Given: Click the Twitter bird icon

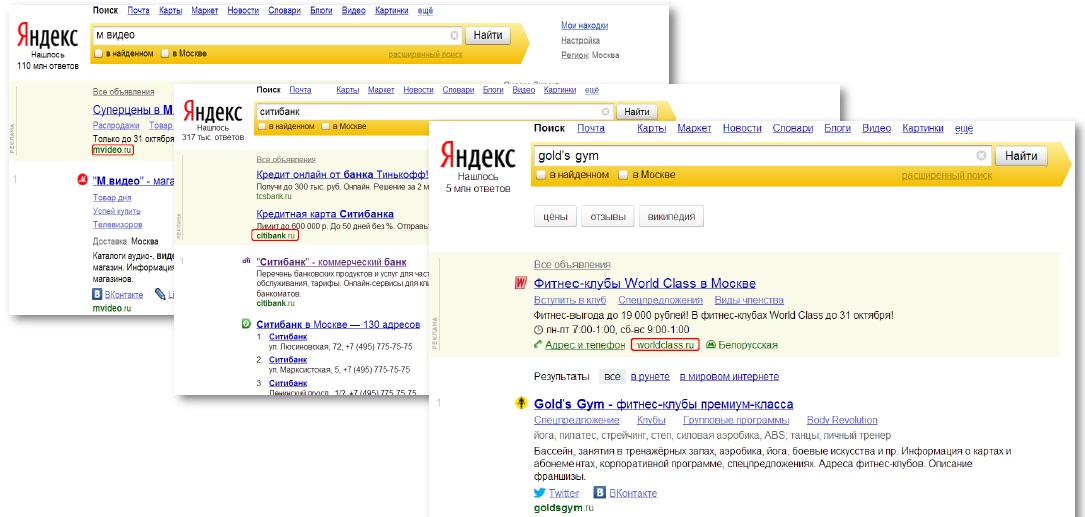Looking at the screenshot, I should click(540, 493).
